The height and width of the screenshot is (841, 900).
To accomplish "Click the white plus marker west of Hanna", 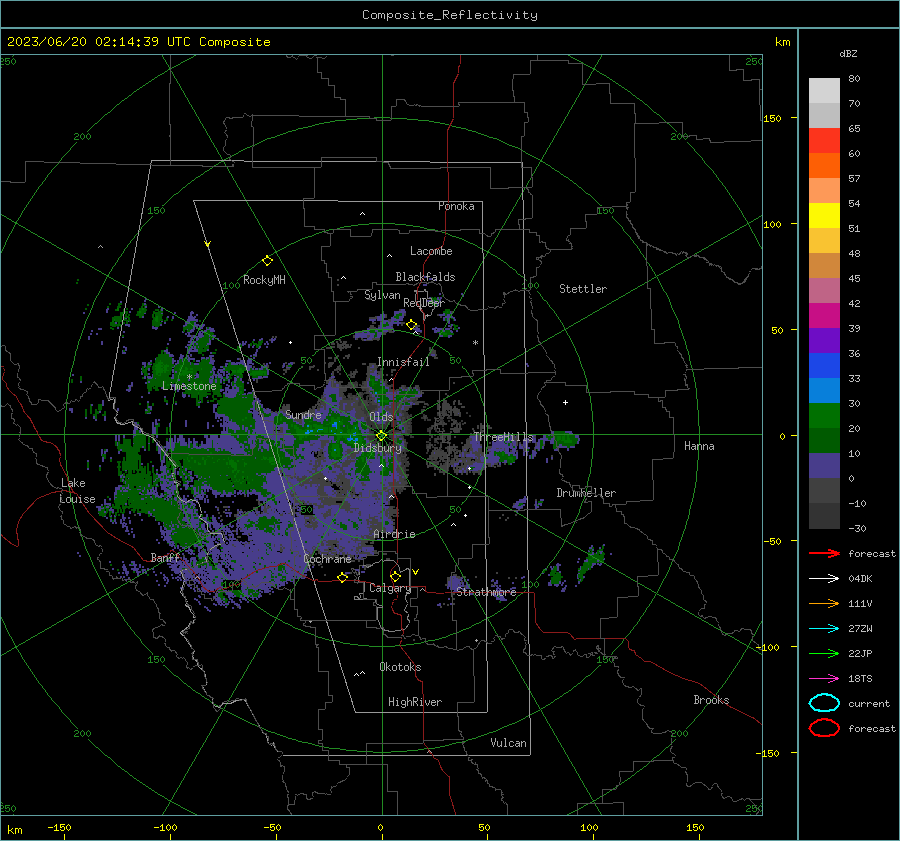I will [x=565, y=402].
